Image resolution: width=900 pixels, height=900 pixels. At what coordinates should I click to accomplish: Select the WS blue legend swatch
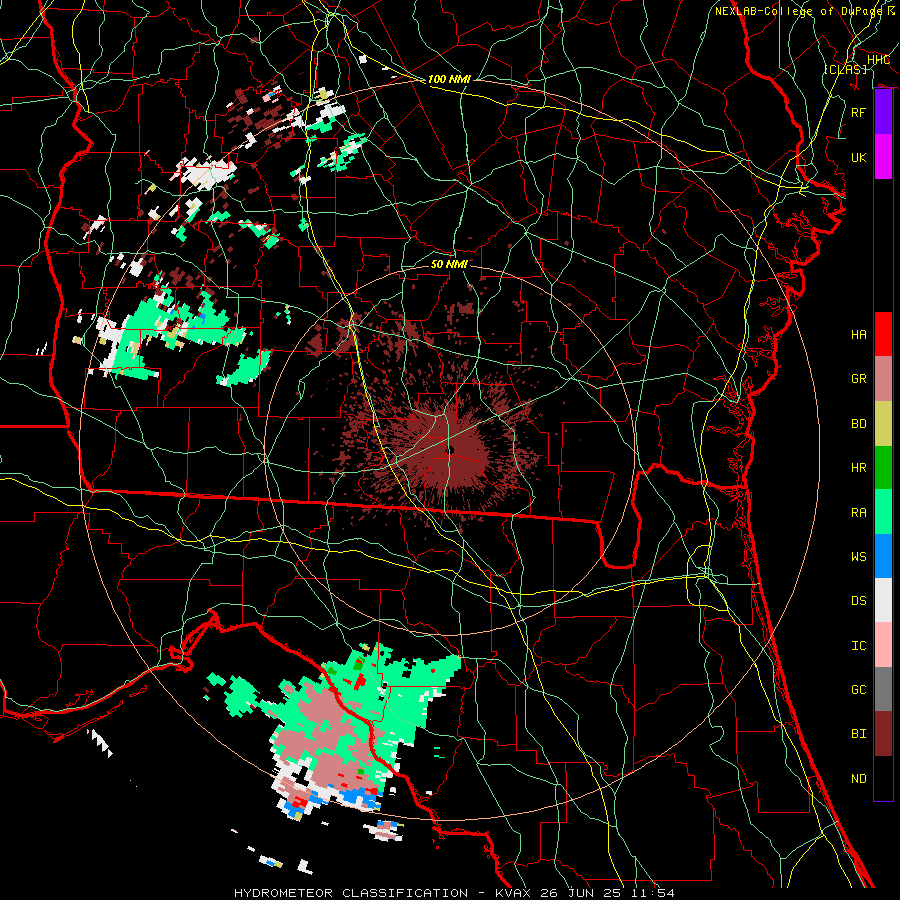coord(883,556)
